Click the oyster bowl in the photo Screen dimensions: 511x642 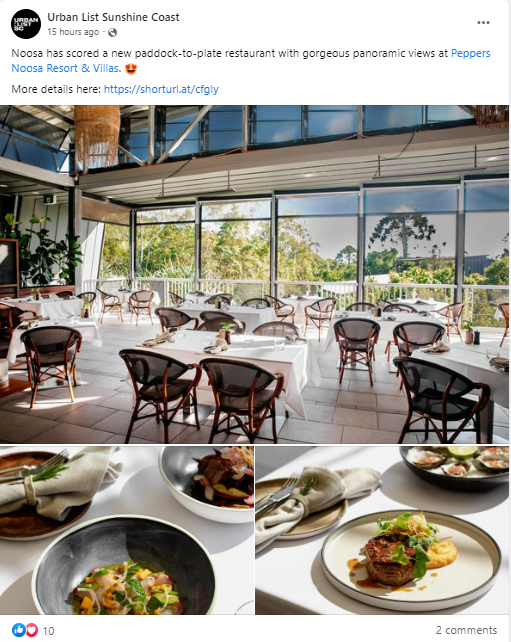tap(454, 468)
